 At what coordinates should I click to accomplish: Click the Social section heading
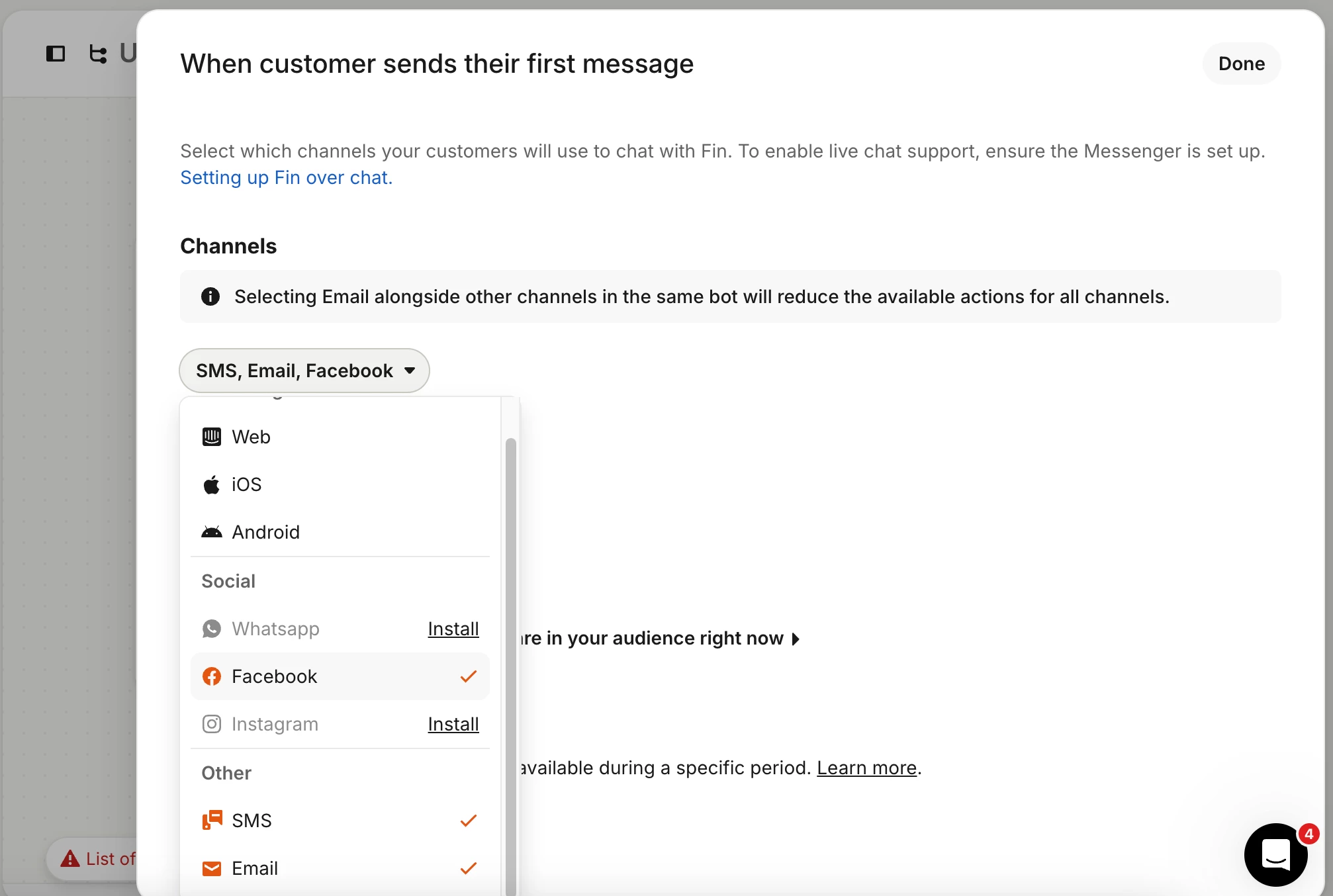coord(228,581)
